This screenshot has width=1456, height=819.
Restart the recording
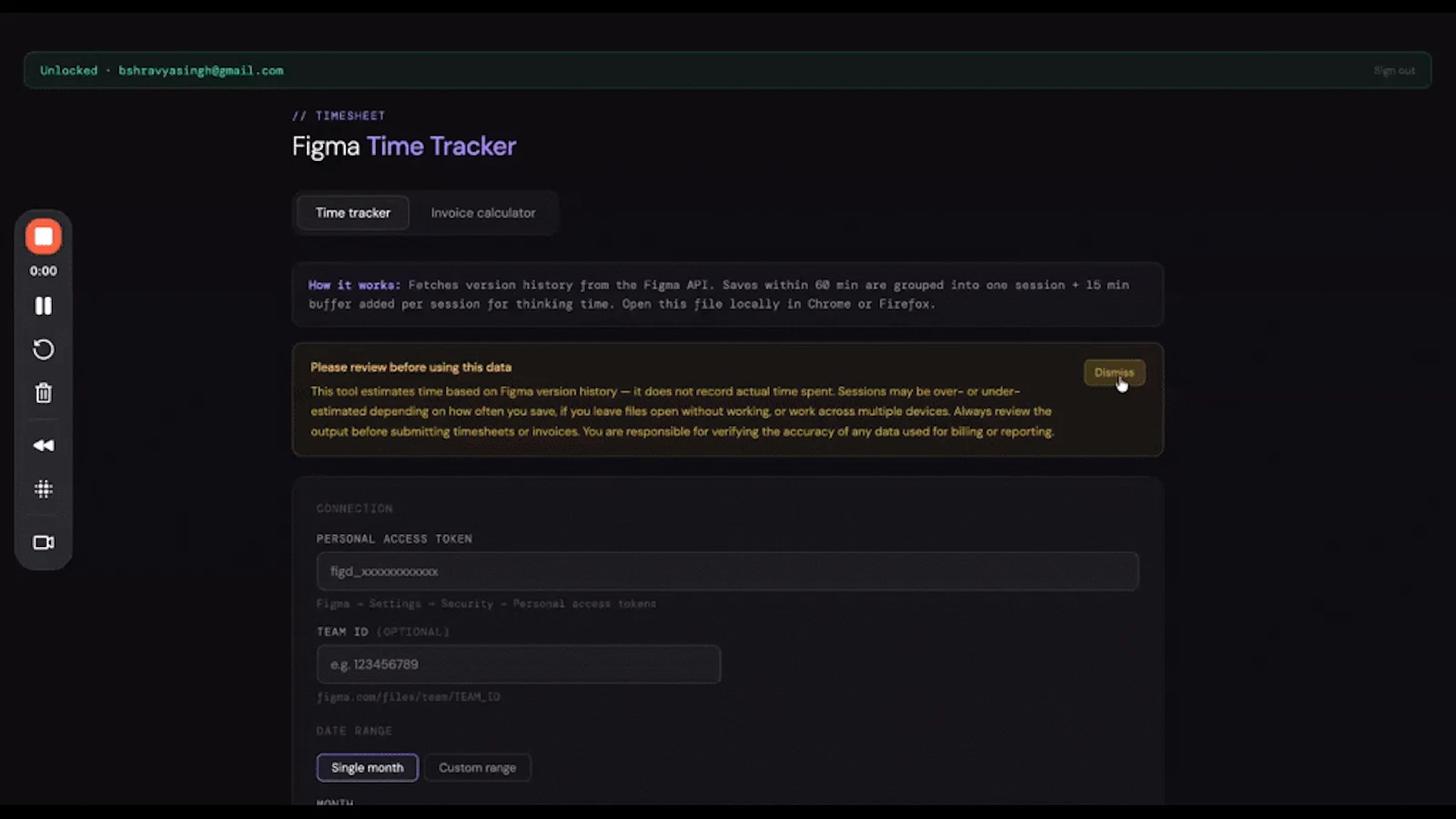click(x=43, y=349)
